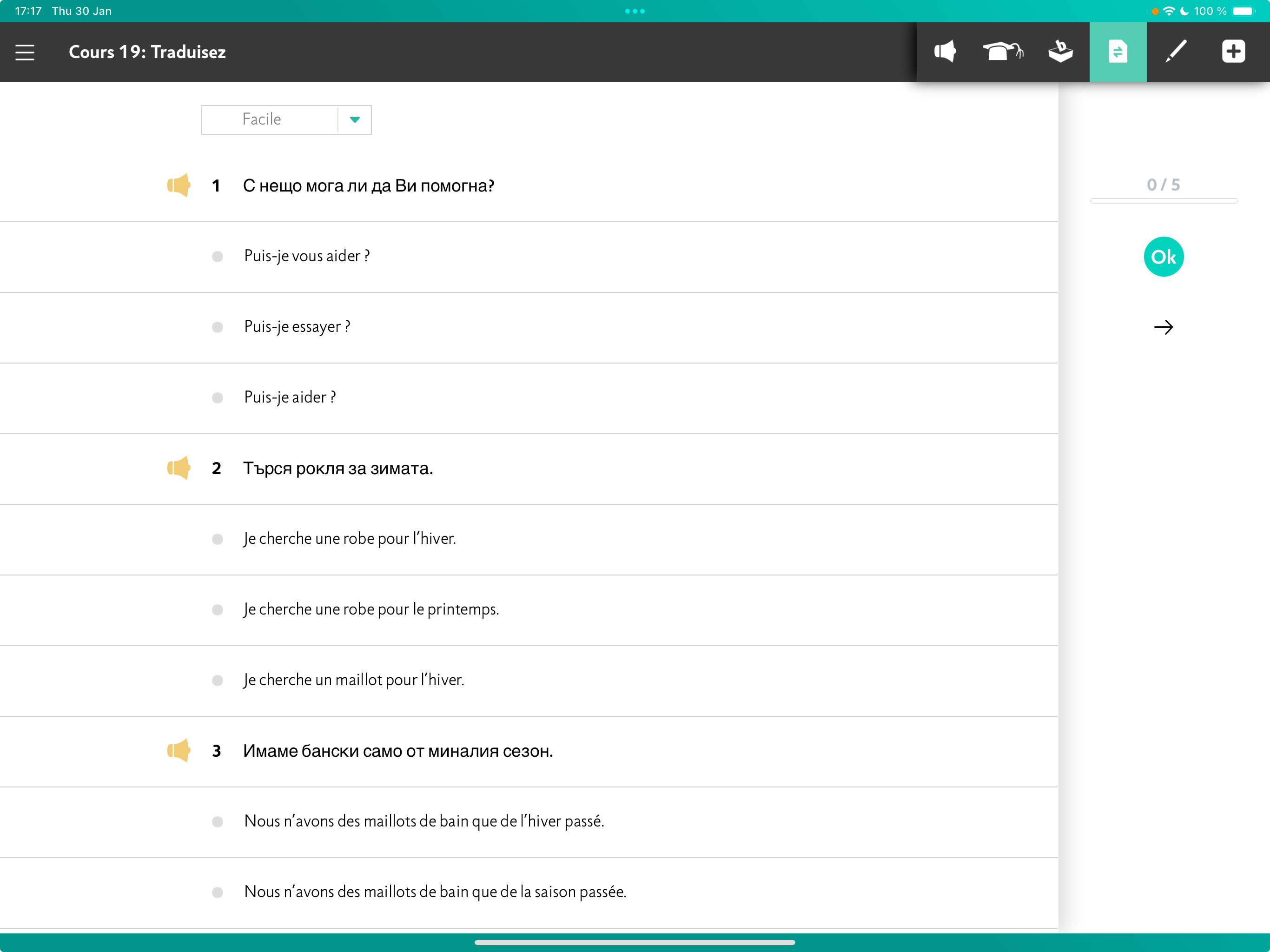Confirm answers with the Ok button
The width and height of the screenshot is (1270, 952).
coord(1164,257)
